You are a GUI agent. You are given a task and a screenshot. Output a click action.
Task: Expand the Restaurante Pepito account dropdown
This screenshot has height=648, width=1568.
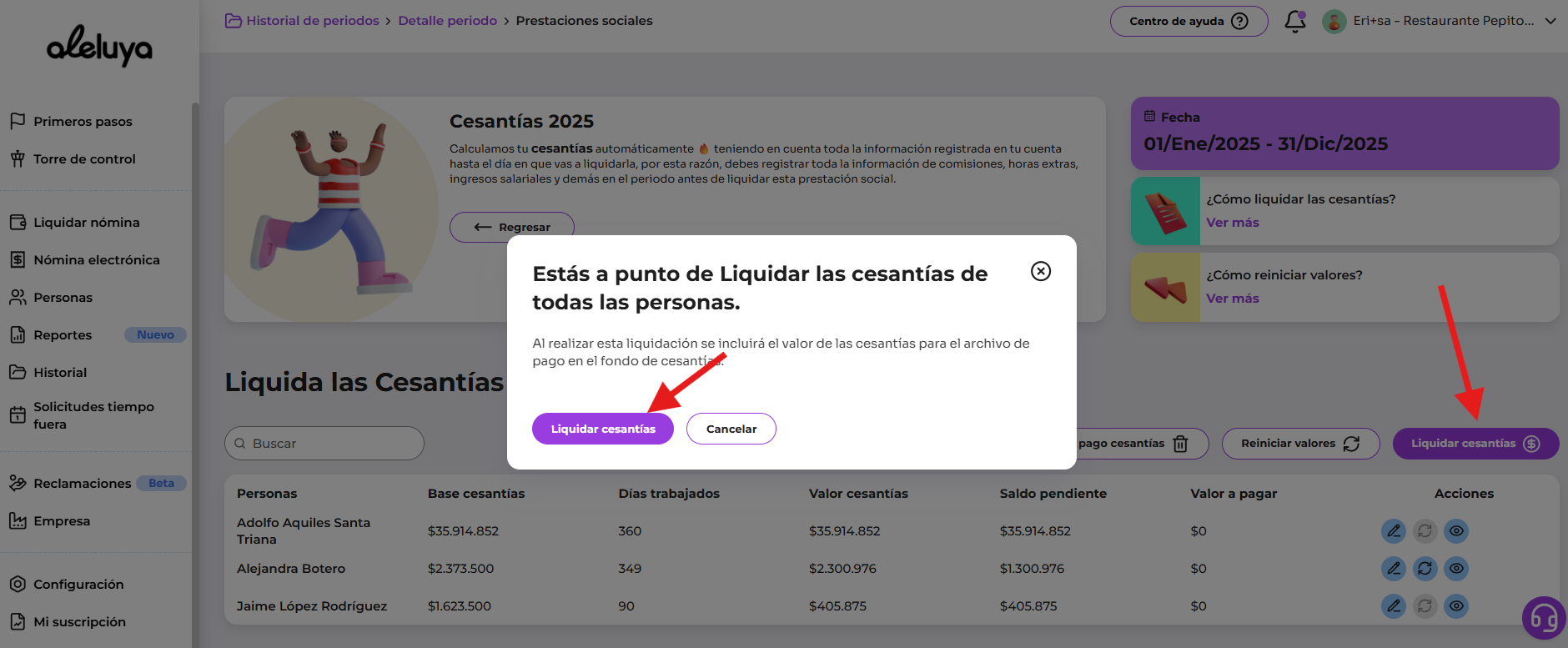pyautogui.click(x=1550, y=21)
